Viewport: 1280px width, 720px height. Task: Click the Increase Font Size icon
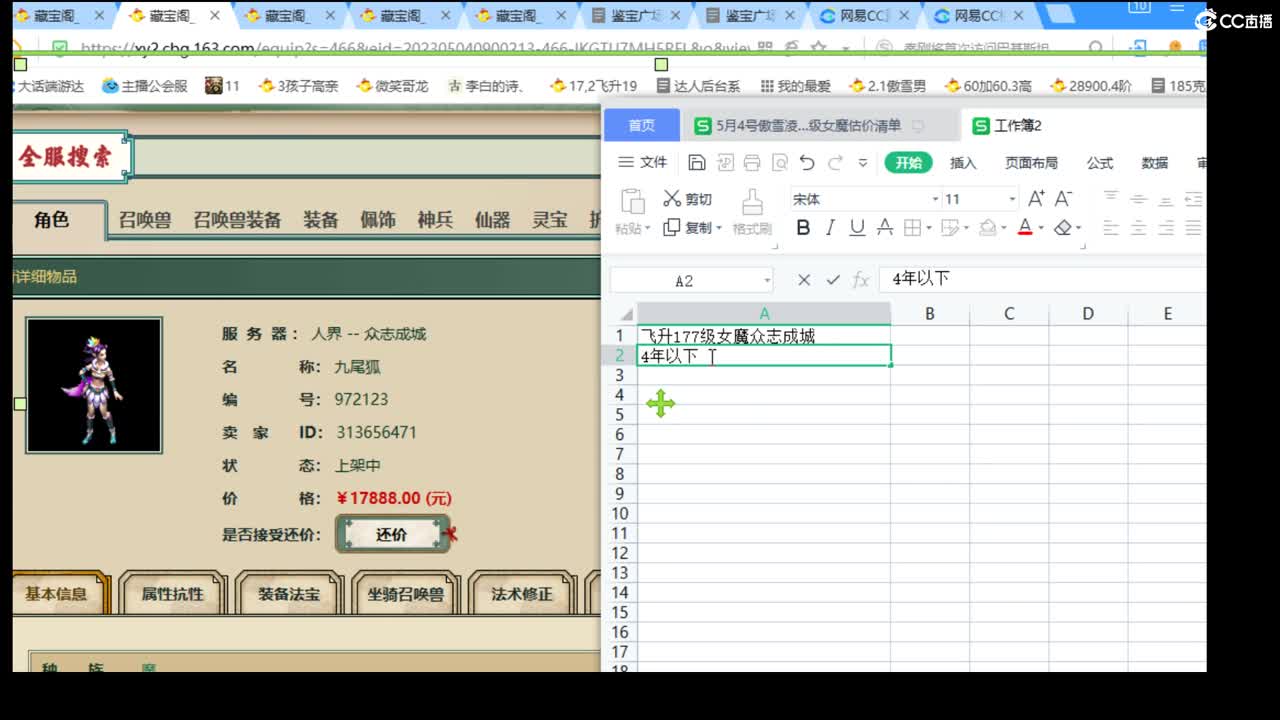(1035, 198)
